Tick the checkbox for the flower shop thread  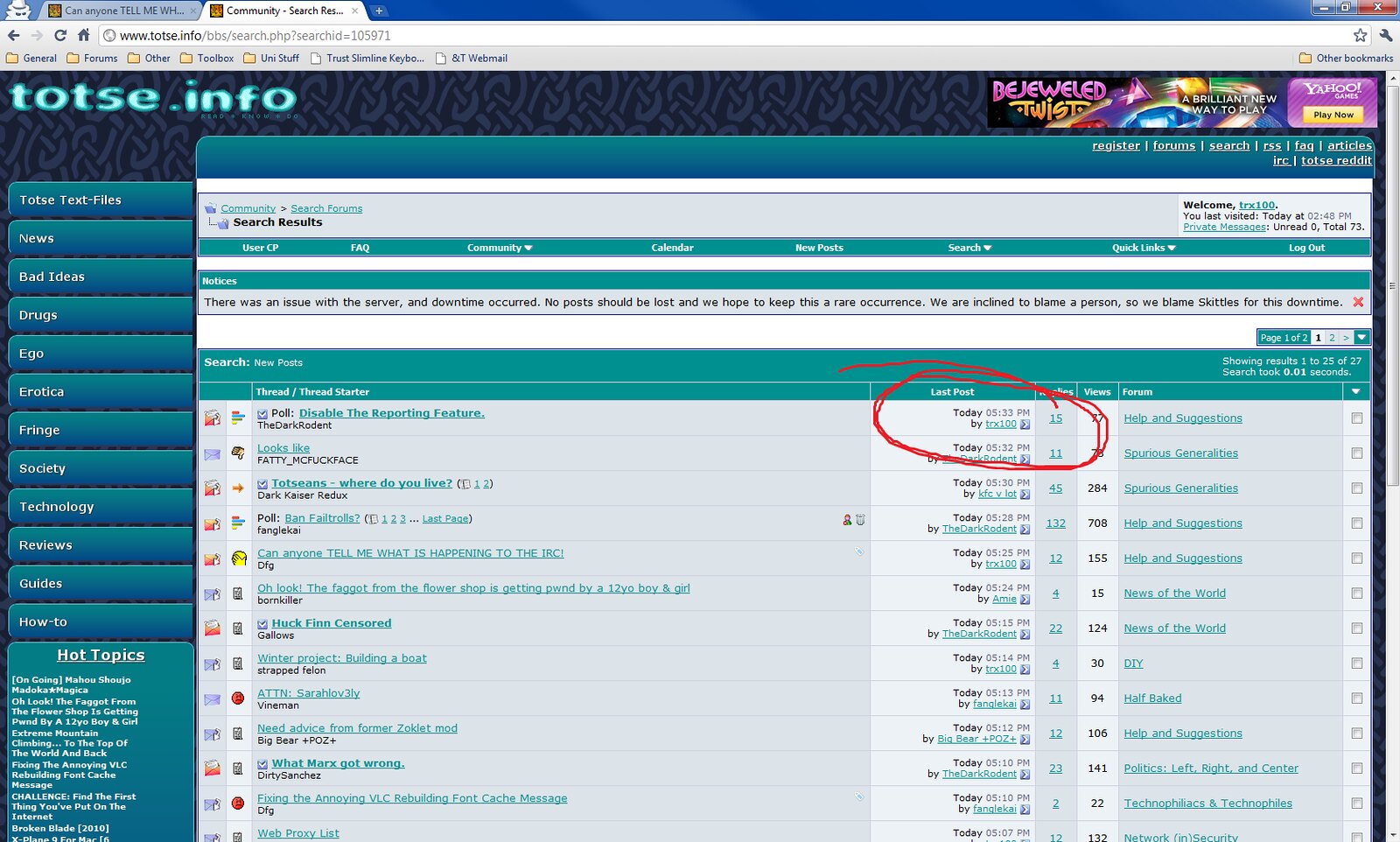[x=1357, y=593]
